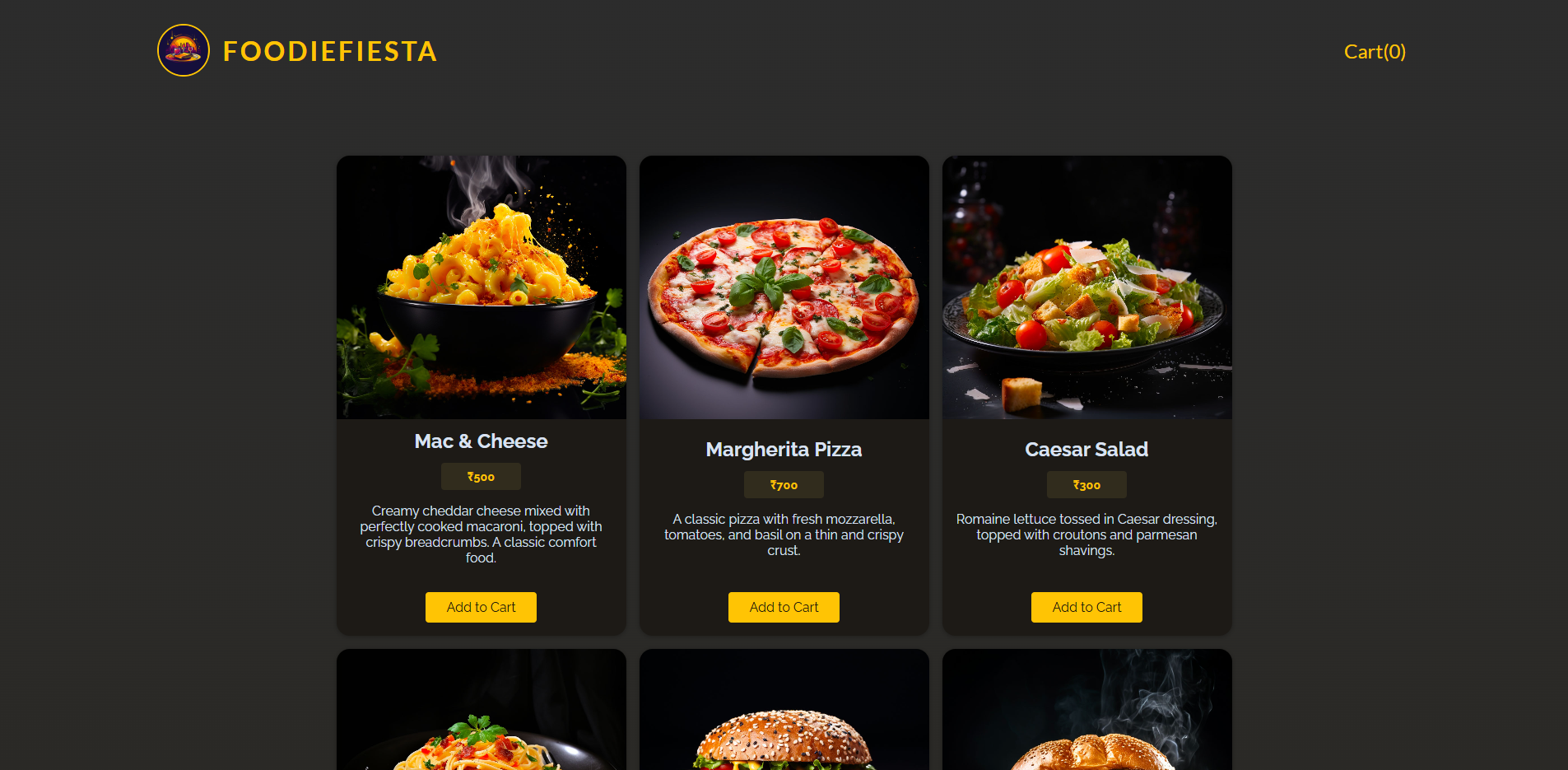Select the sesame burger image
This screenshot has height=770, width=1568.
(x=784, y=710)
